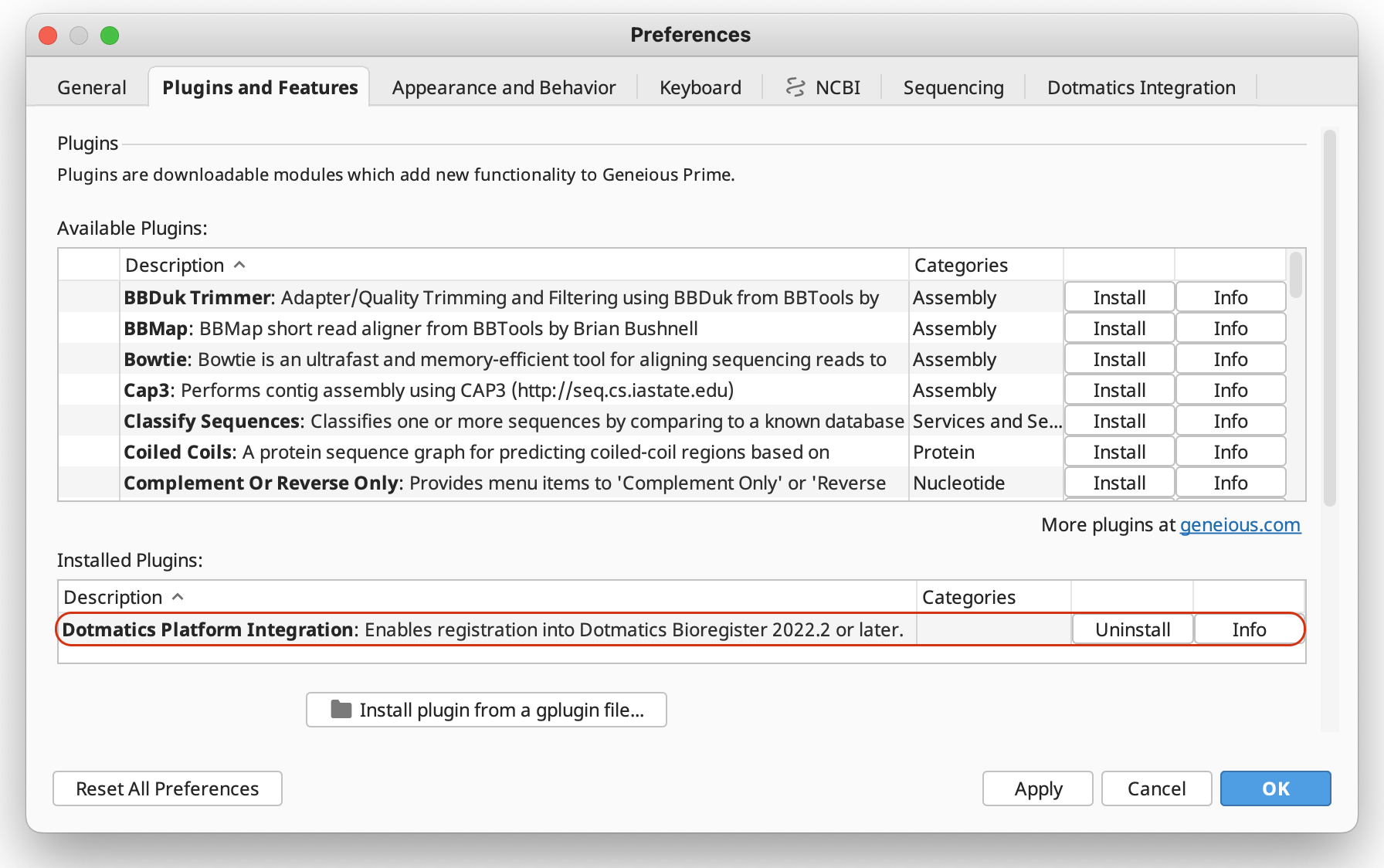The width and height of the screenshot is (1384, 868).
Task: Install the BBDuk Trimmer plugin
Action: (x=1118, y=297)
